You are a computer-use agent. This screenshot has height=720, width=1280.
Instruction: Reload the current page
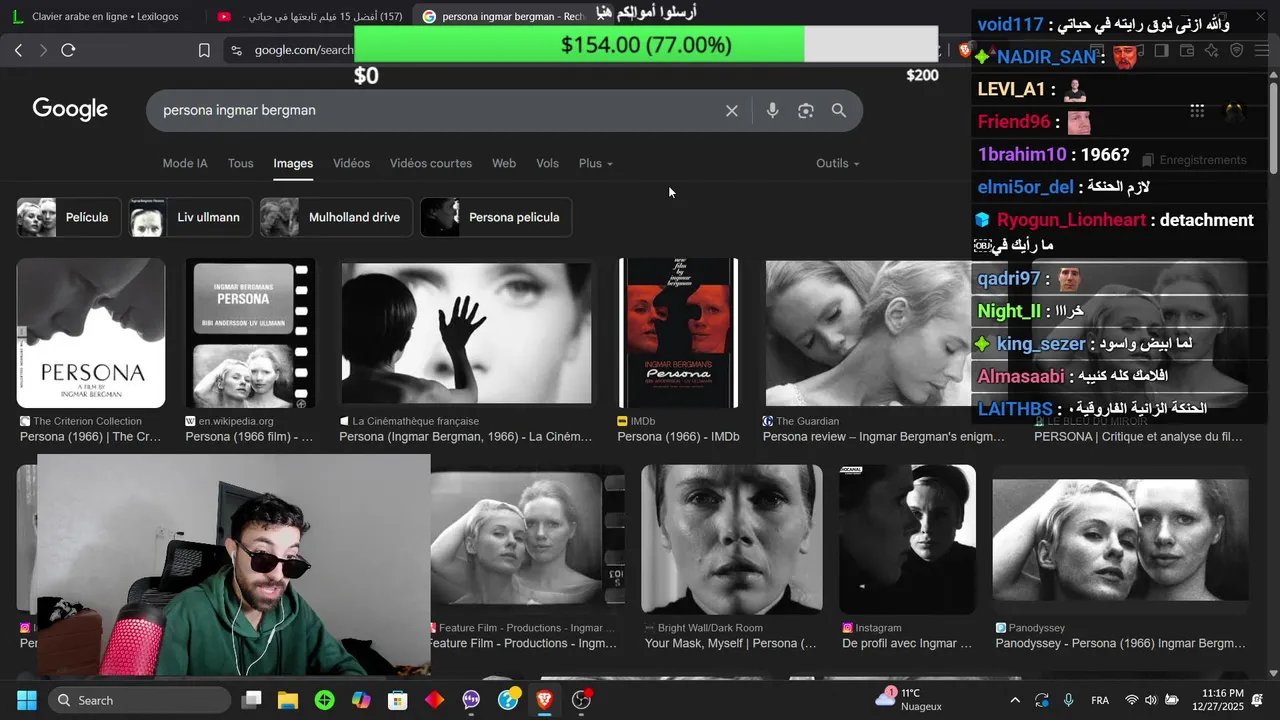(68, 50)
